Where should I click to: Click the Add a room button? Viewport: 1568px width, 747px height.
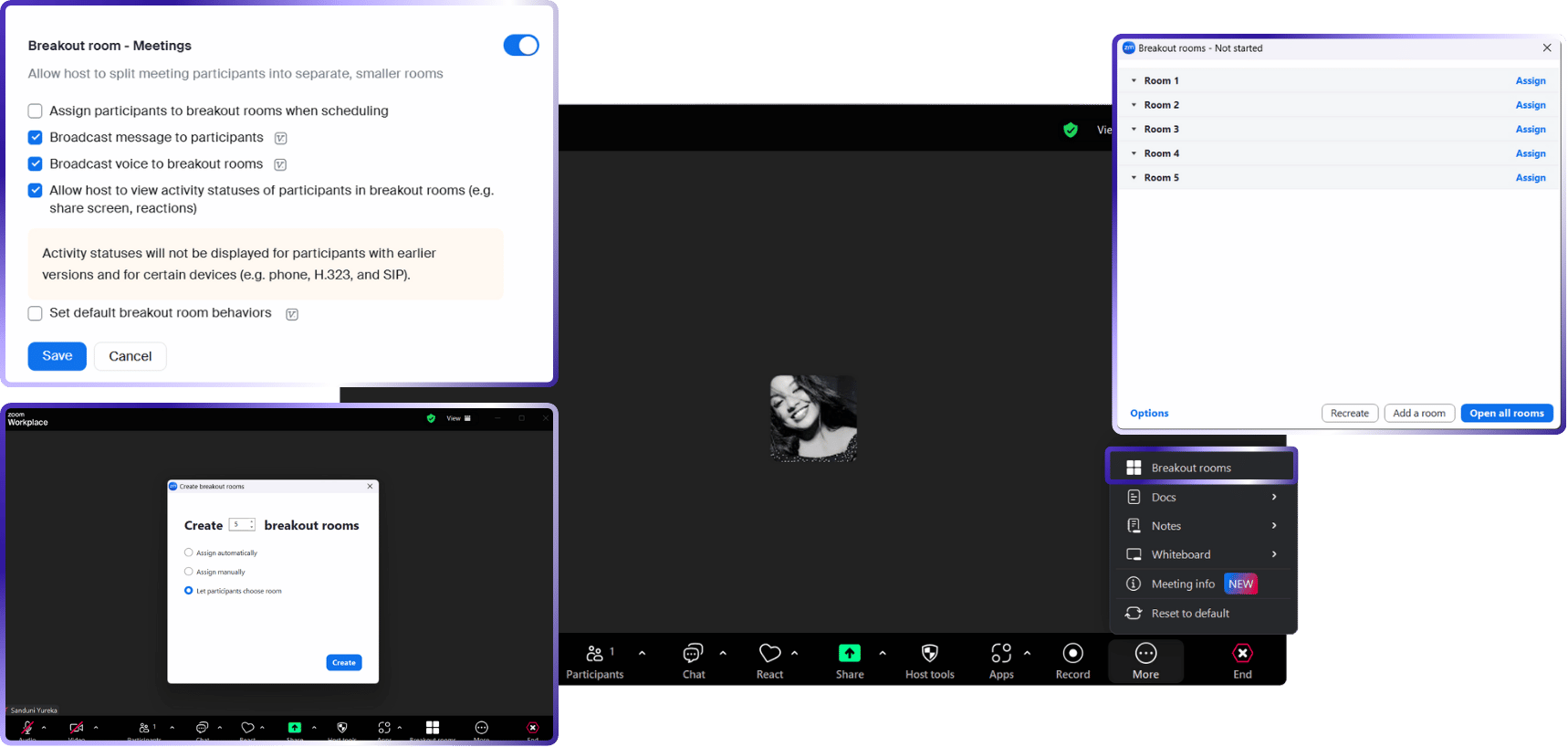(x=1419, y=413)
